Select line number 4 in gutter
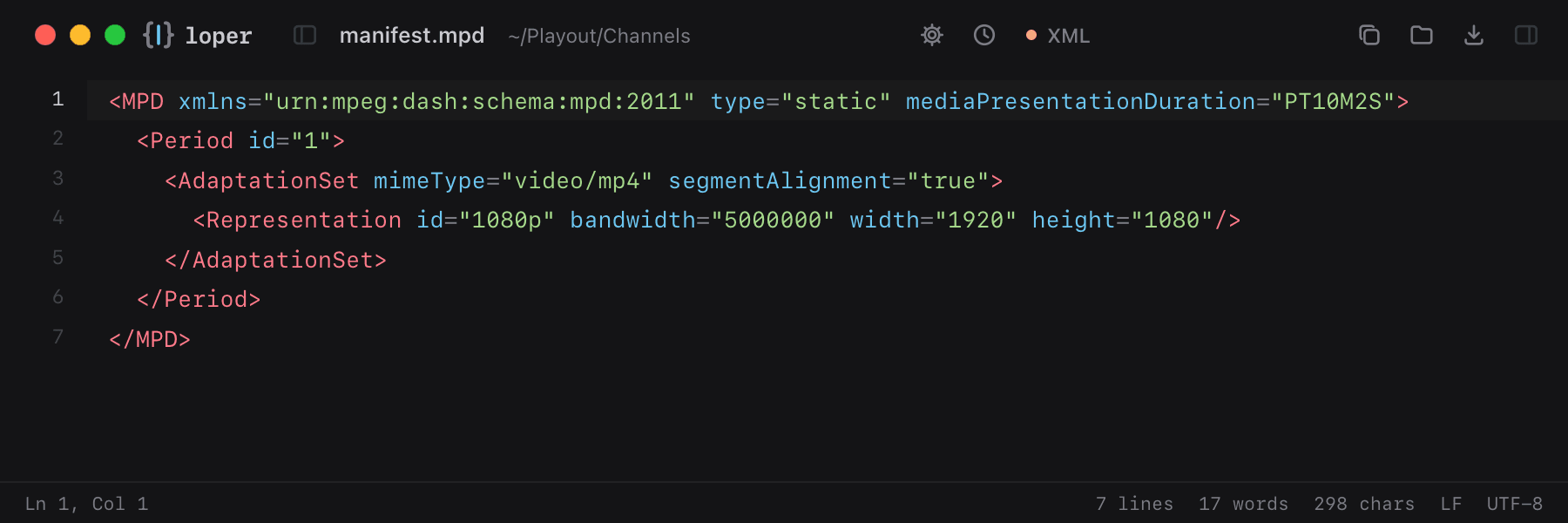The image size is (1568, 523). tap(57, 218)
